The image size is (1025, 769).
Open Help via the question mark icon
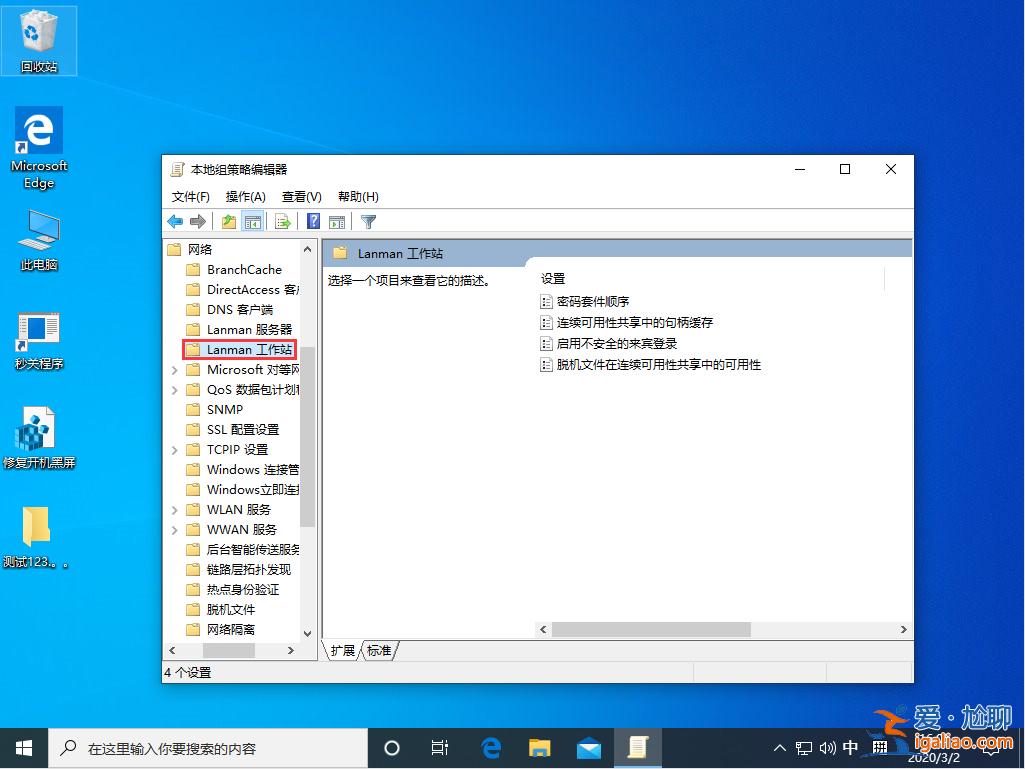312,221
